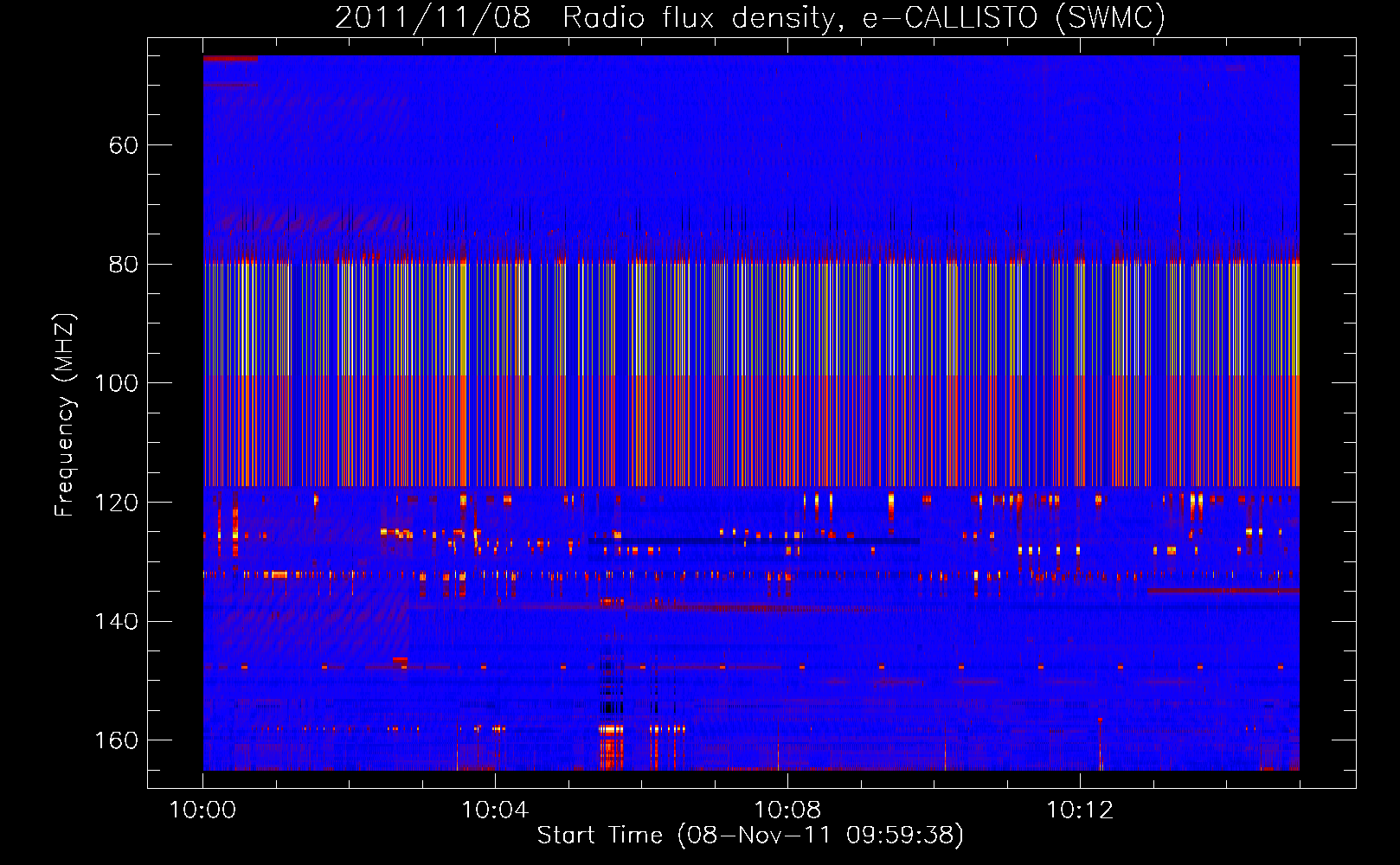This screenshot has width=1400, height=865.
Task: Click the "Start Time (08-Nov-11 09:59:38)" axis label
Action: (x=750, y=836)
